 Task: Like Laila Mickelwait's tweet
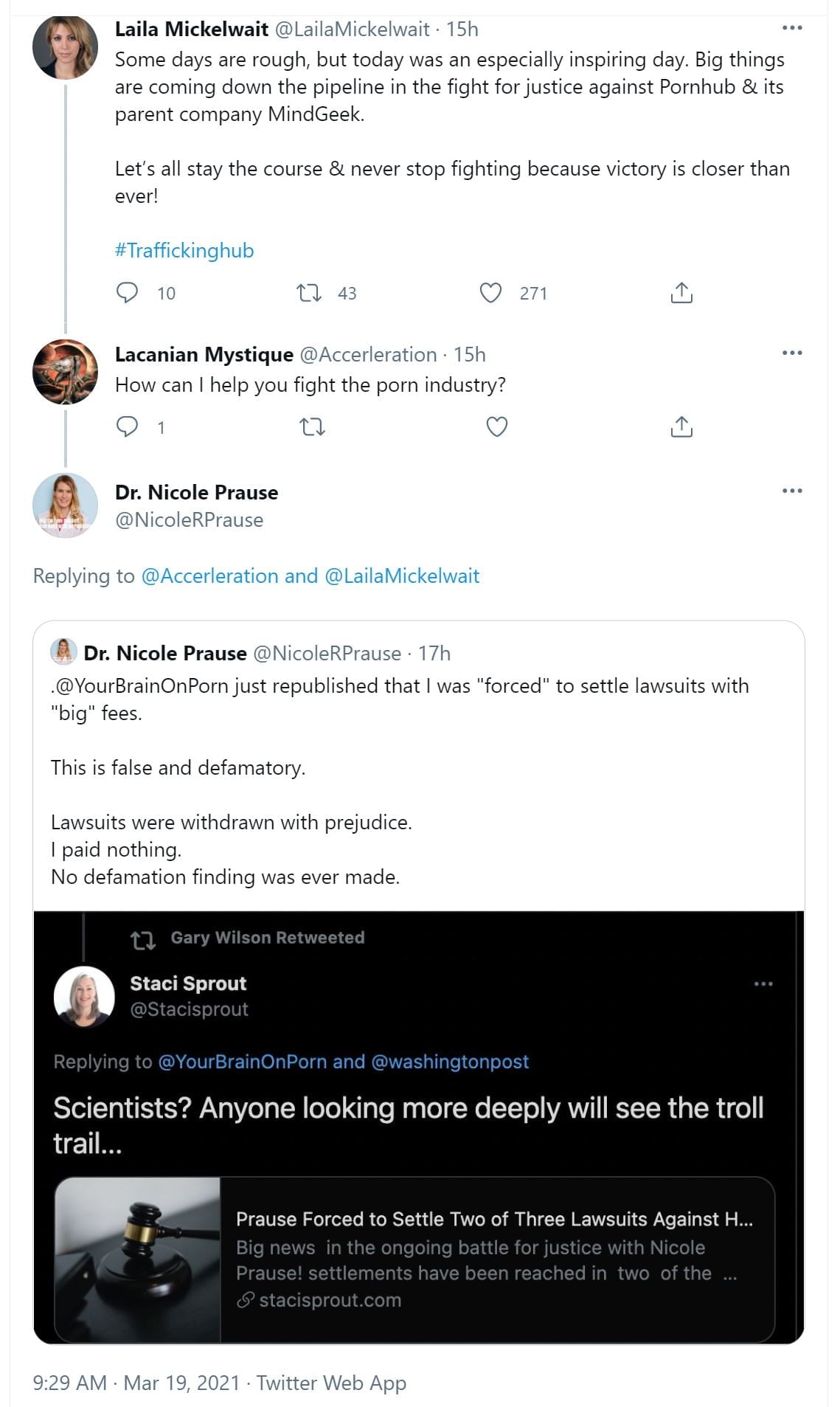[490, 293]
